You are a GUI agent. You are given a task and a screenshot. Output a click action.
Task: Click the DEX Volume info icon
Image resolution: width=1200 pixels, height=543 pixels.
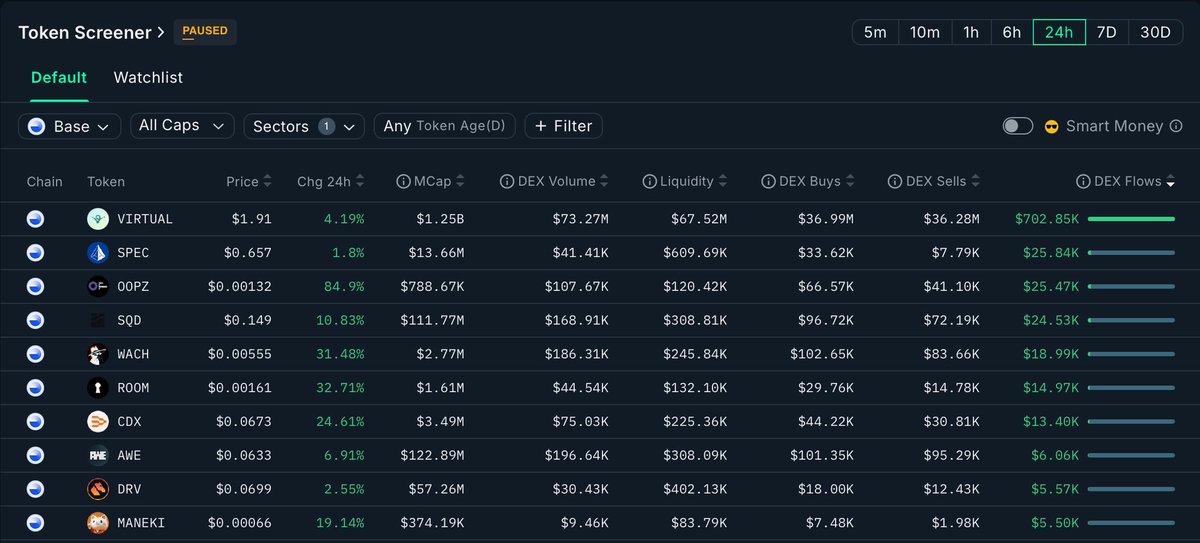pos(507,182)
